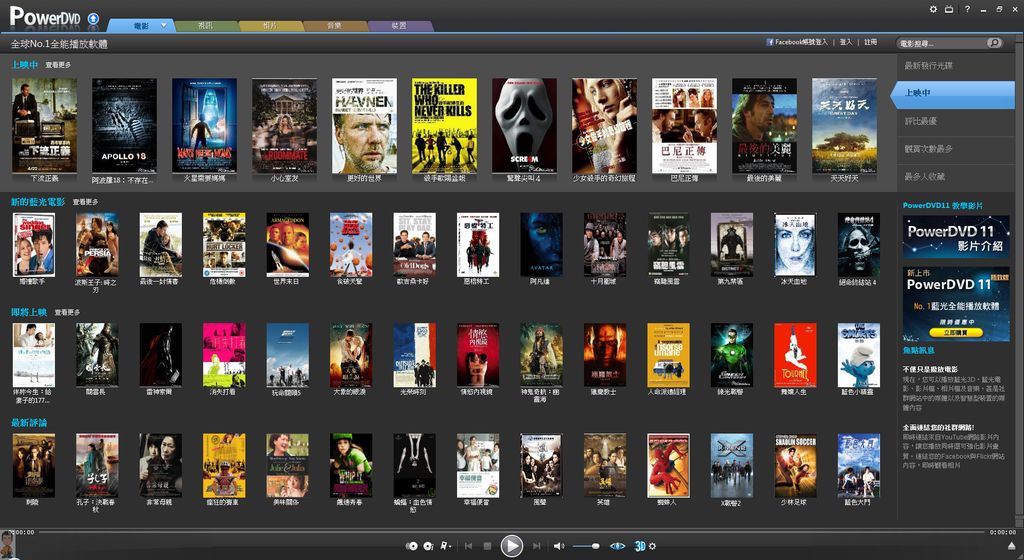Open 3D settings gear in control bar
Screen dimensions: 1024x560
(652, 546)
